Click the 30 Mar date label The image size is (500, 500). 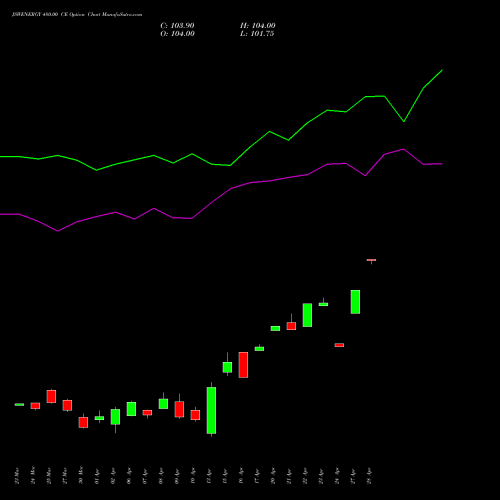81,476
